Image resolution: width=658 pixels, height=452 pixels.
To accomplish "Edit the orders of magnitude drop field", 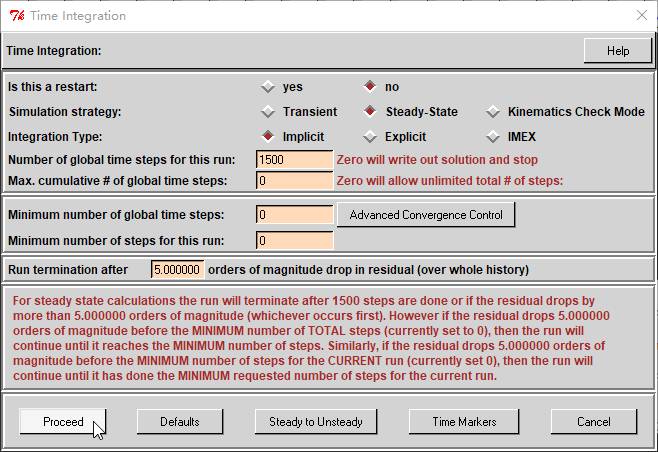I will (178, 270).
